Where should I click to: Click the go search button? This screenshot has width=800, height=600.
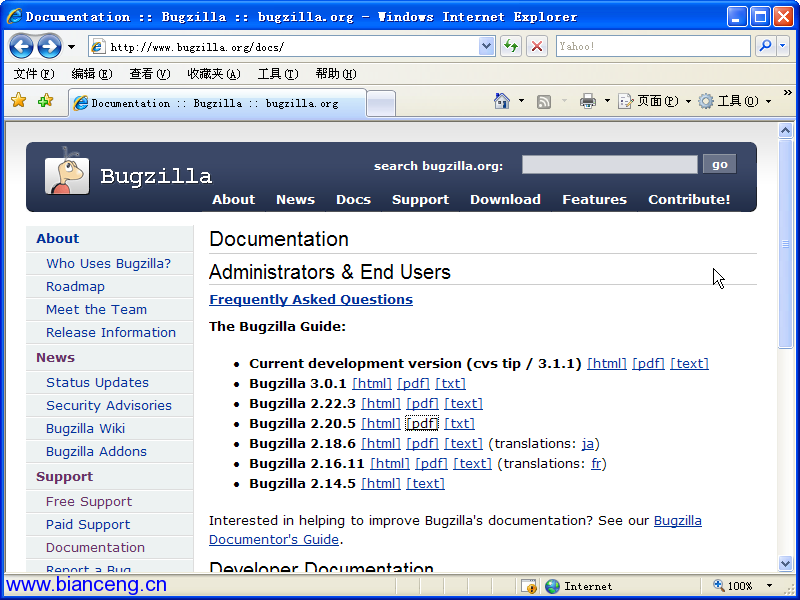(719, 164)
